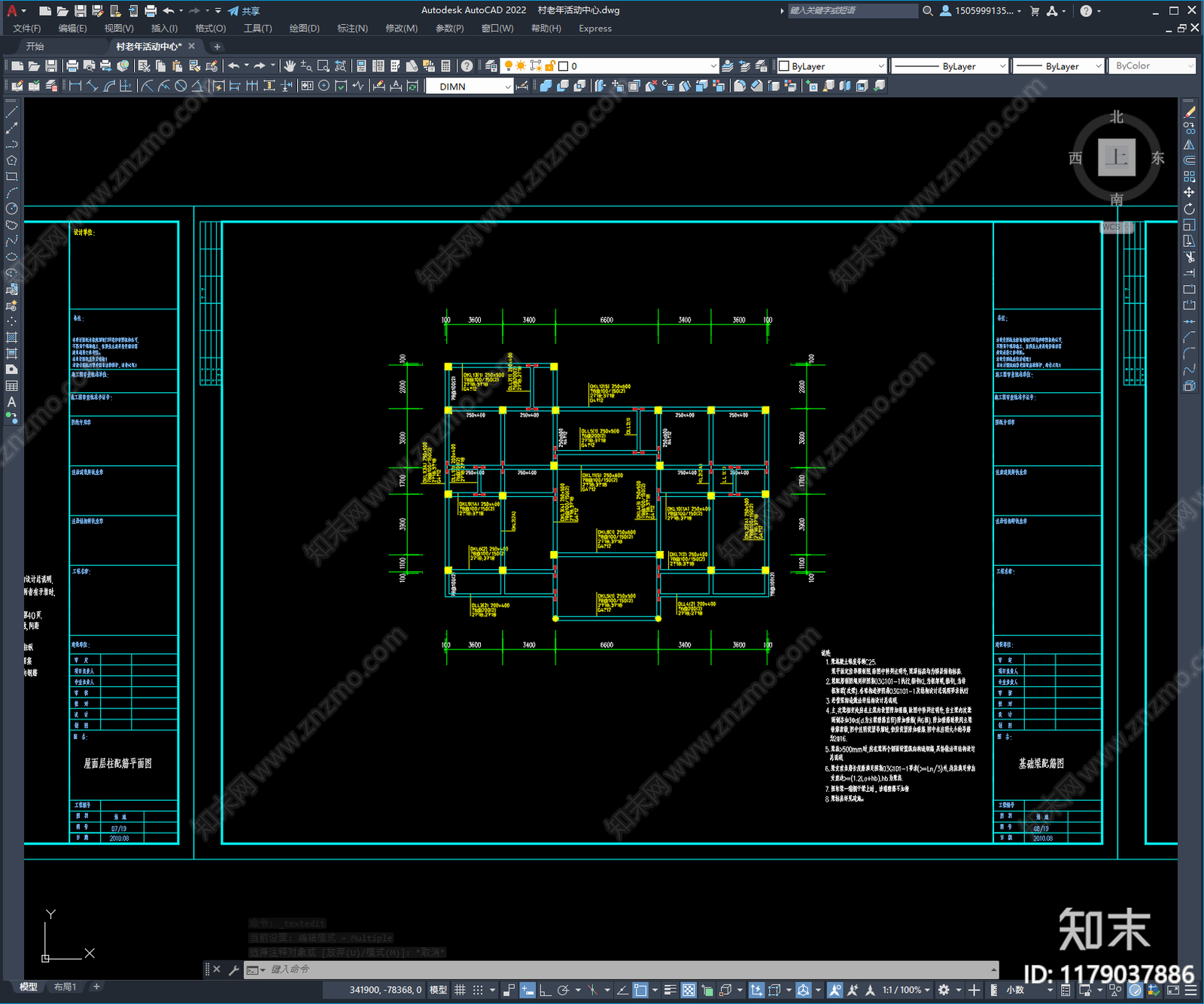Open the 绘图(D) menu
The width and height of the screenshot is (1204, 1004).
tap(304, 29)
